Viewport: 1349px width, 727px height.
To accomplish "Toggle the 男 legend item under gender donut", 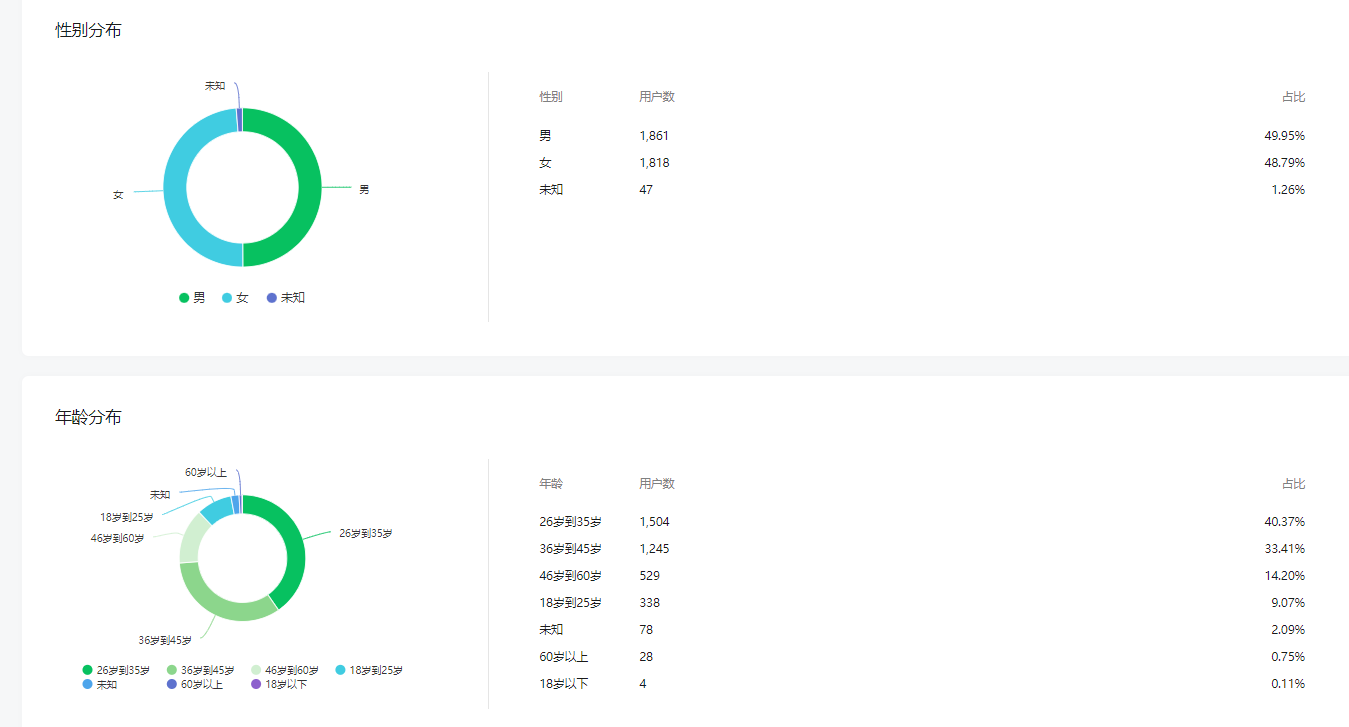I will 192,298.
